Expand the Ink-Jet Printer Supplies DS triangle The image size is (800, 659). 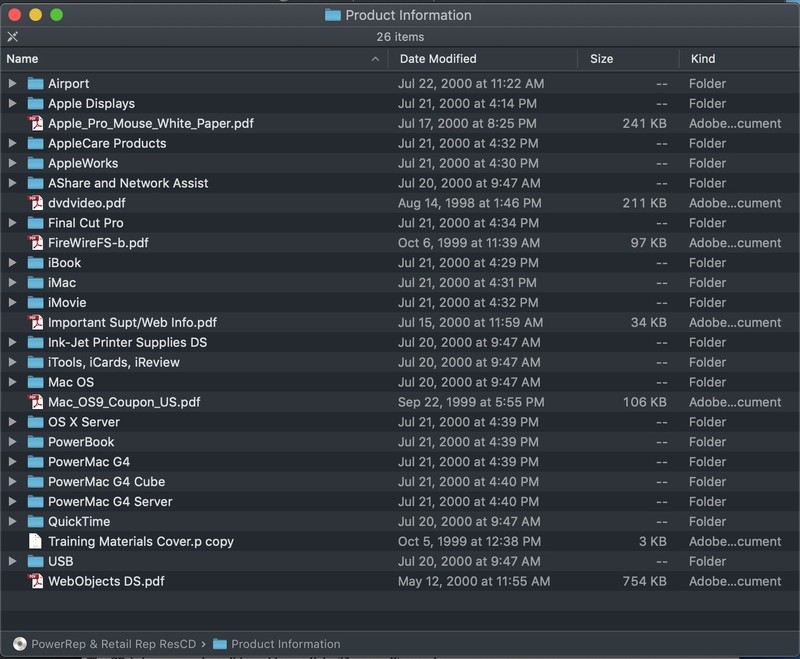tap(12, 341)
